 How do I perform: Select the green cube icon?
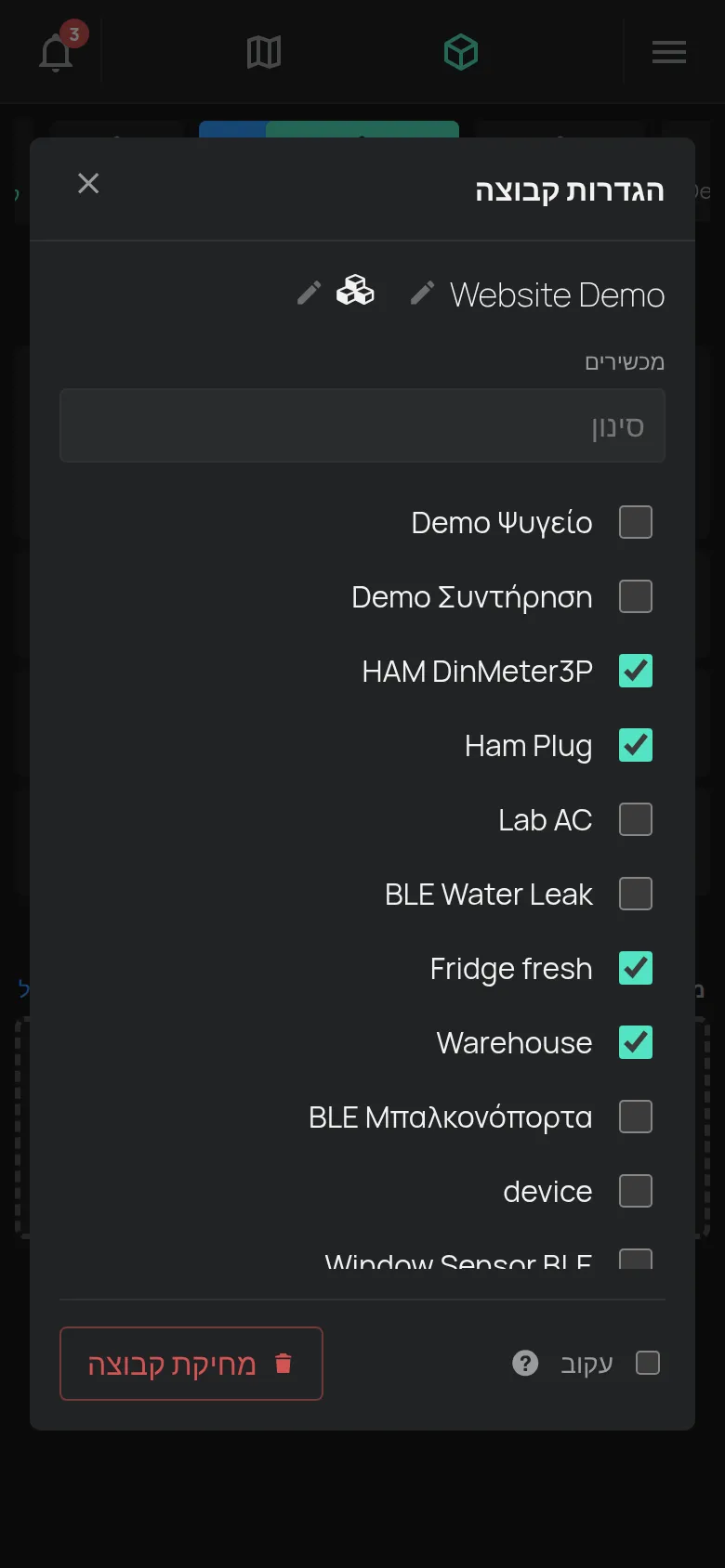(461, 52)
